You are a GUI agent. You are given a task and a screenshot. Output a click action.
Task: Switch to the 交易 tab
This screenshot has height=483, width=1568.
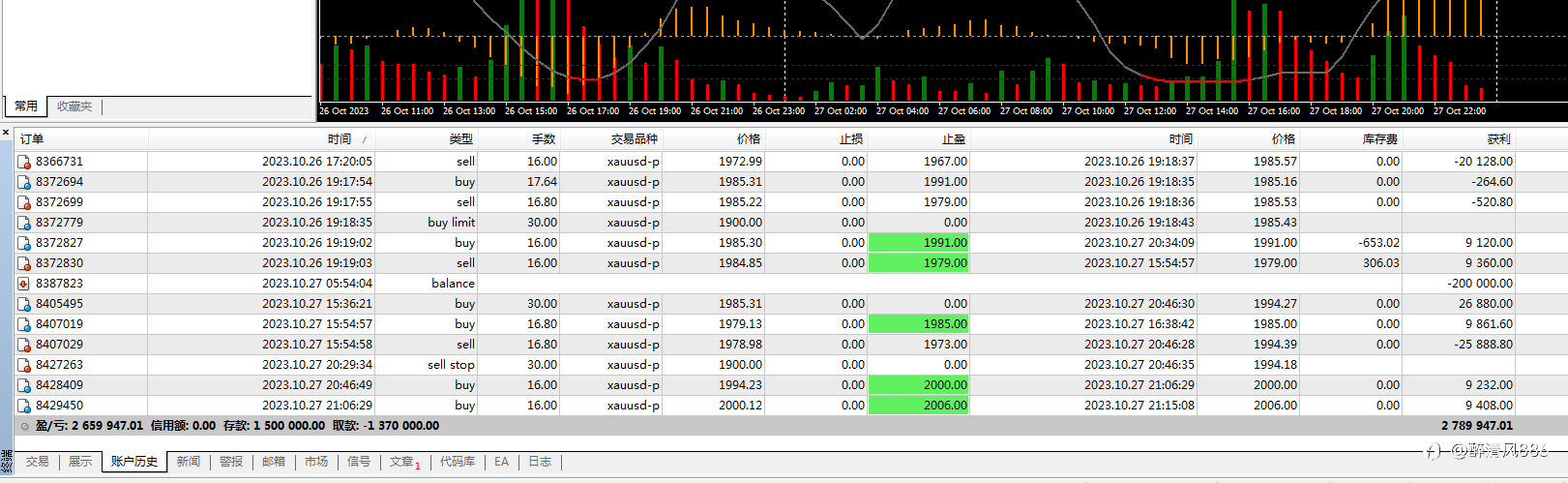[x=38, y=462]
